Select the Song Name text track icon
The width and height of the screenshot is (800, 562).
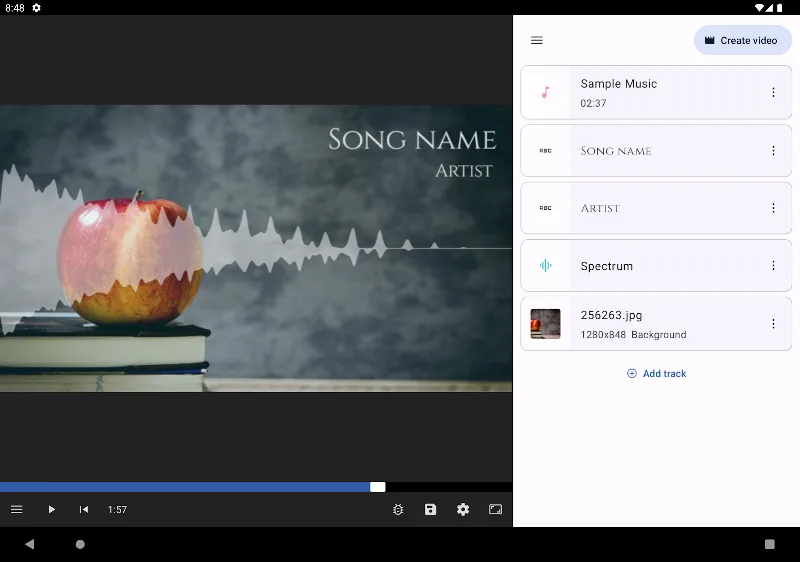(545, 151)
